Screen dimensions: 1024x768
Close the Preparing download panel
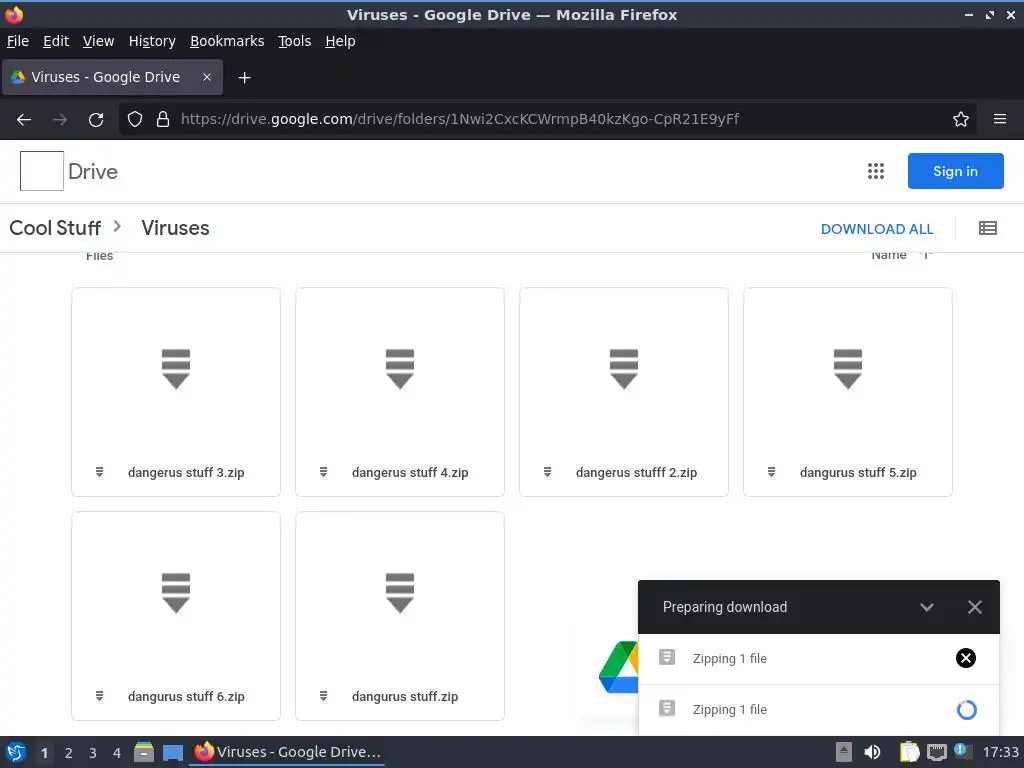click(x=974, y=607)
